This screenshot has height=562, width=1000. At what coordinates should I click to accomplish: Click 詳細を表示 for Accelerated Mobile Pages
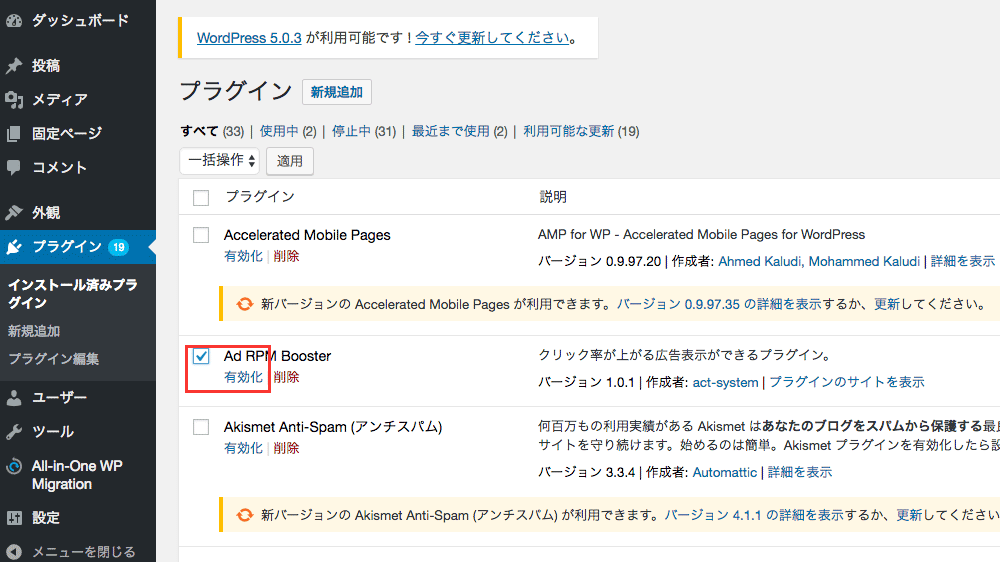[962, 261]
